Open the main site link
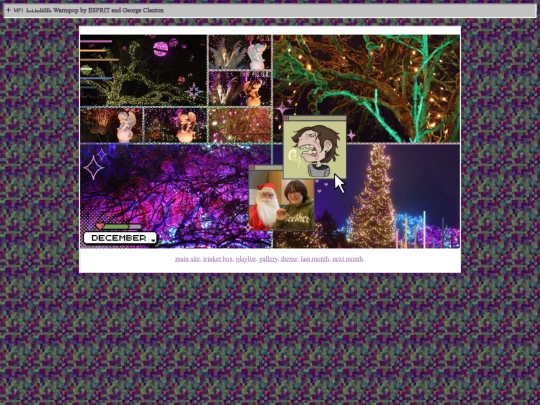Screen dimensions: 540x405 pyautogui.click(x=187, y=259)
